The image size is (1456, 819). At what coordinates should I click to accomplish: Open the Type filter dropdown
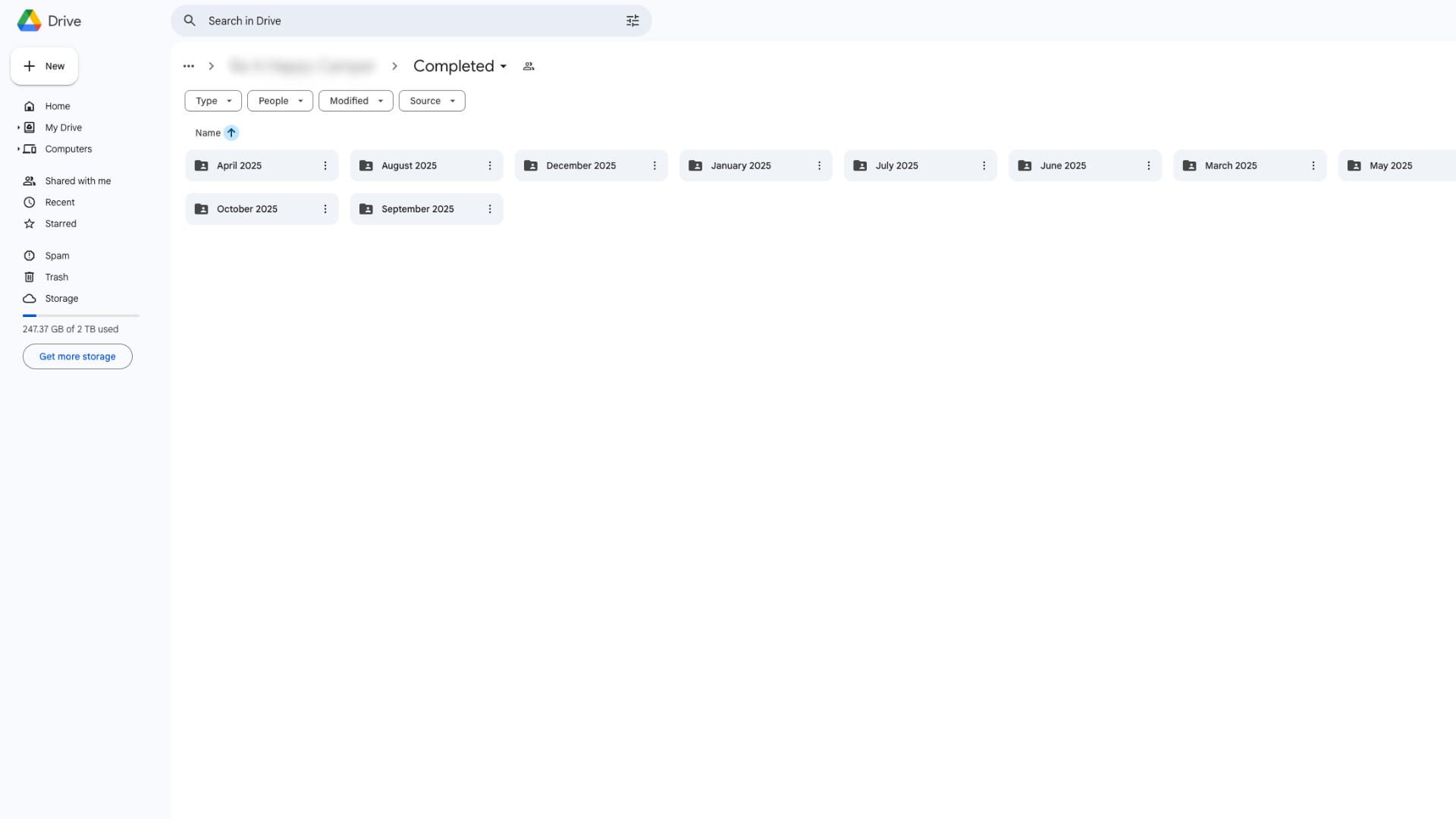click(213, 101)
